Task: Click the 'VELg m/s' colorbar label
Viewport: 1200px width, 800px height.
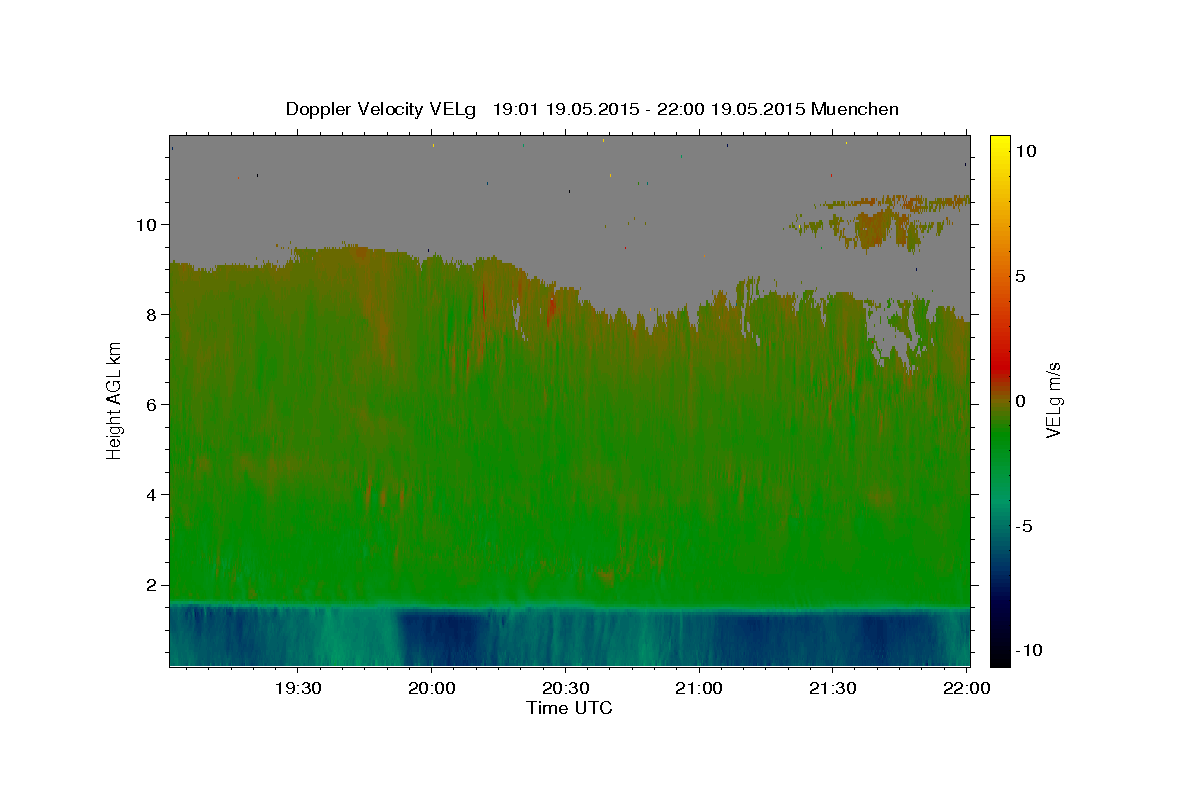Action: pos(1053,399)
